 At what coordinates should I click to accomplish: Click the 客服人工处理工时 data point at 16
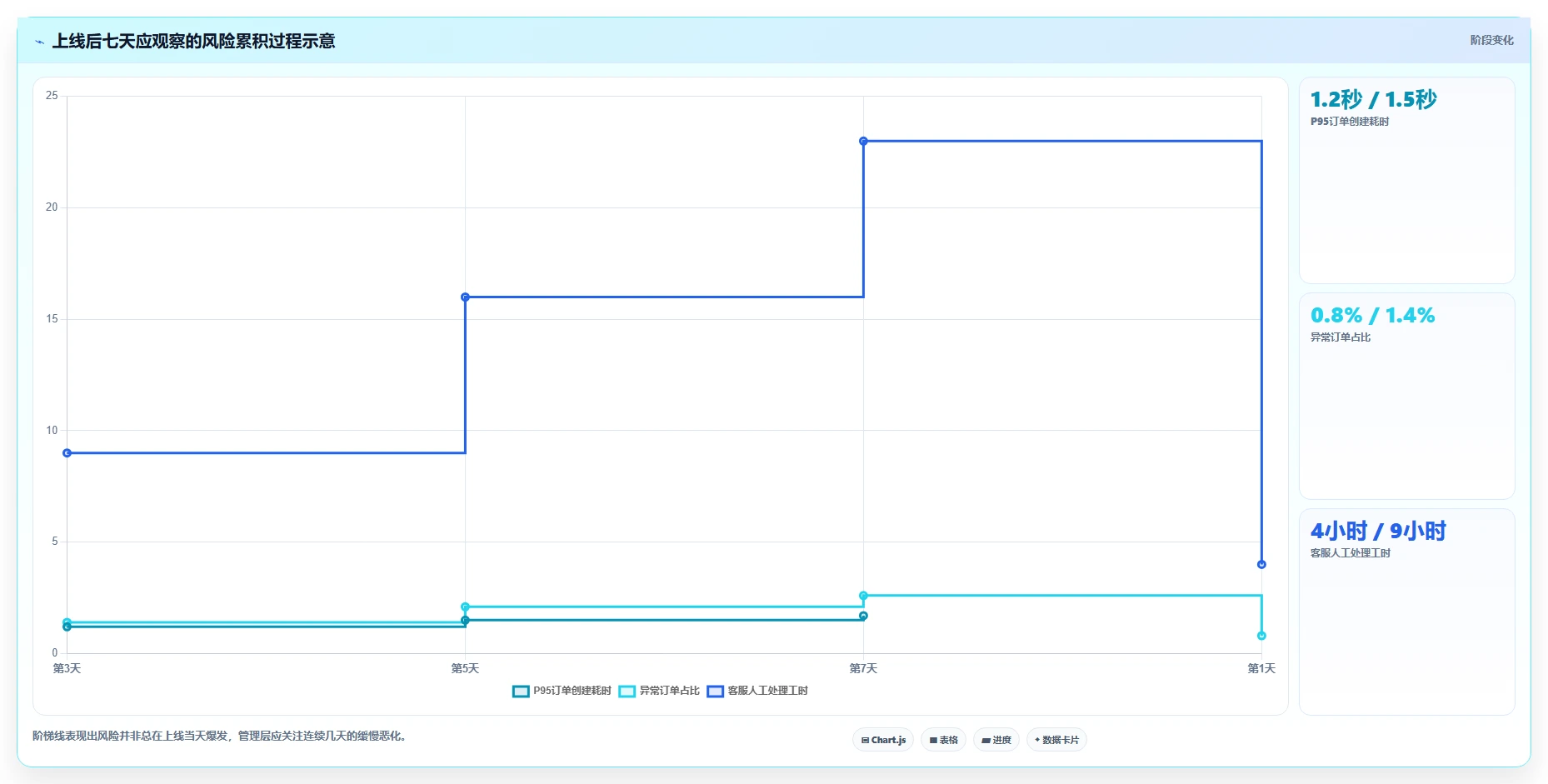pyautogui.click(x=465, y=297)
